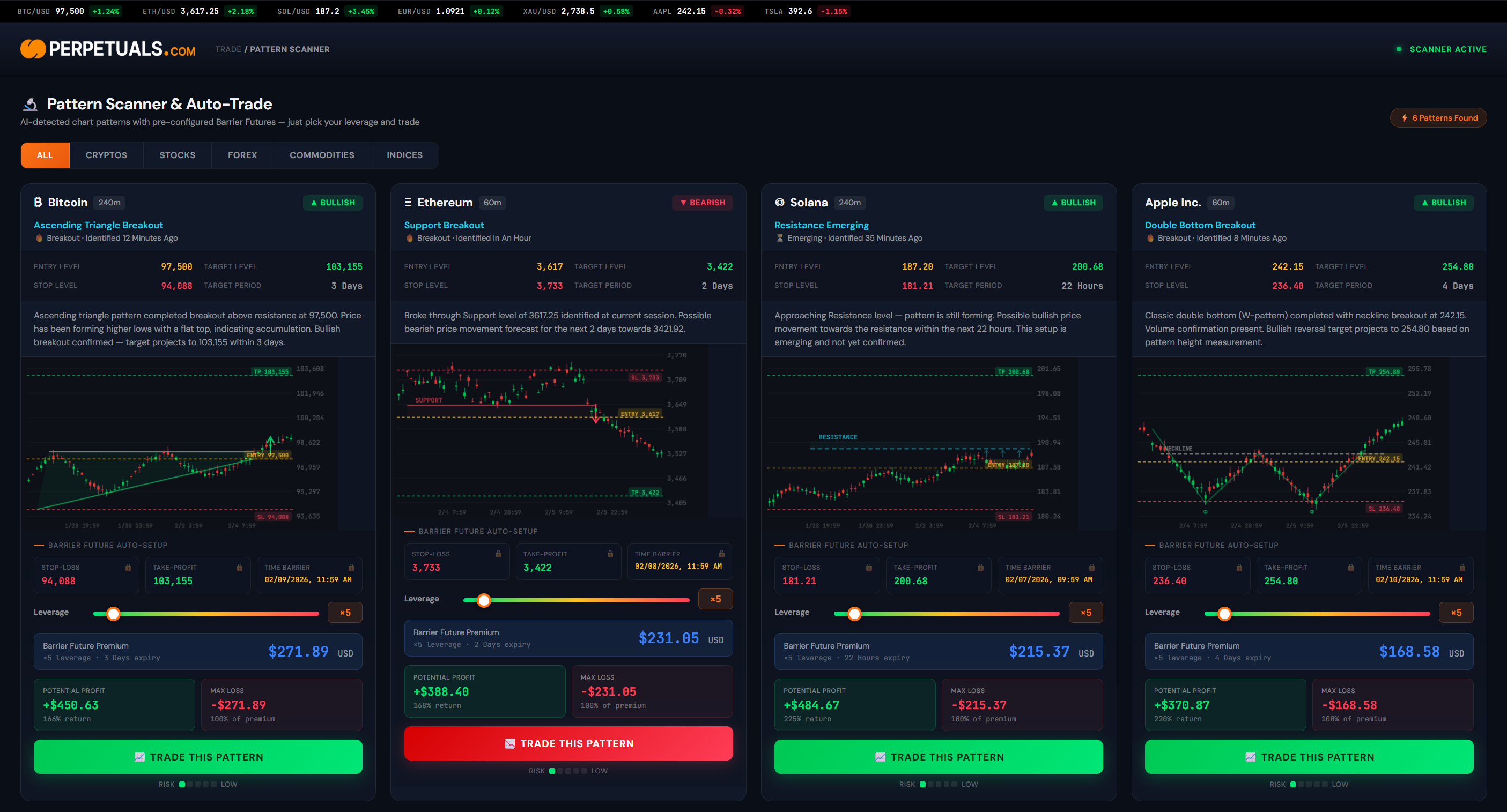Open the COMMODITIES filter tab
This screenshot has width=1507, height=812.
(322, 155)
